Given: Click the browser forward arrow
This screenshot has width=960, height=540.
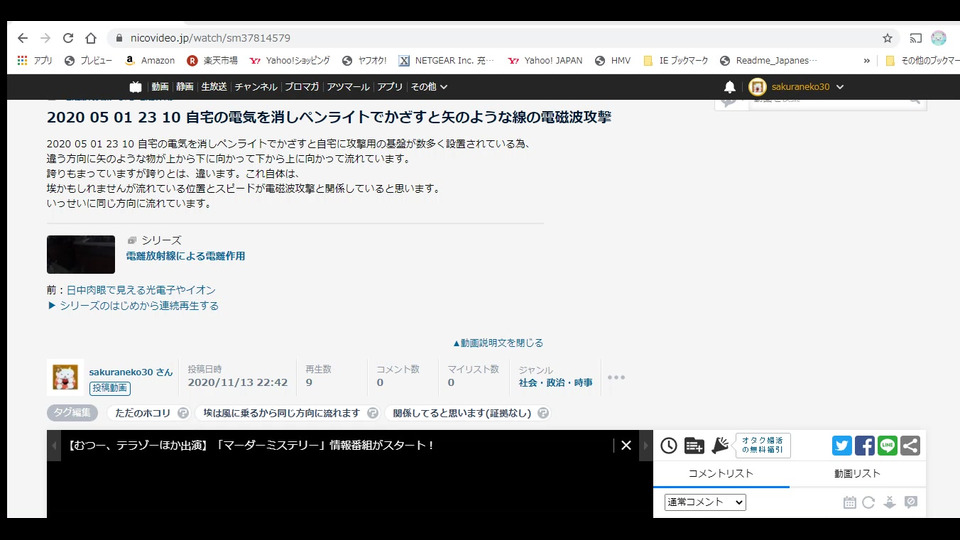Looking at the screenshot, I should (45, 38).
